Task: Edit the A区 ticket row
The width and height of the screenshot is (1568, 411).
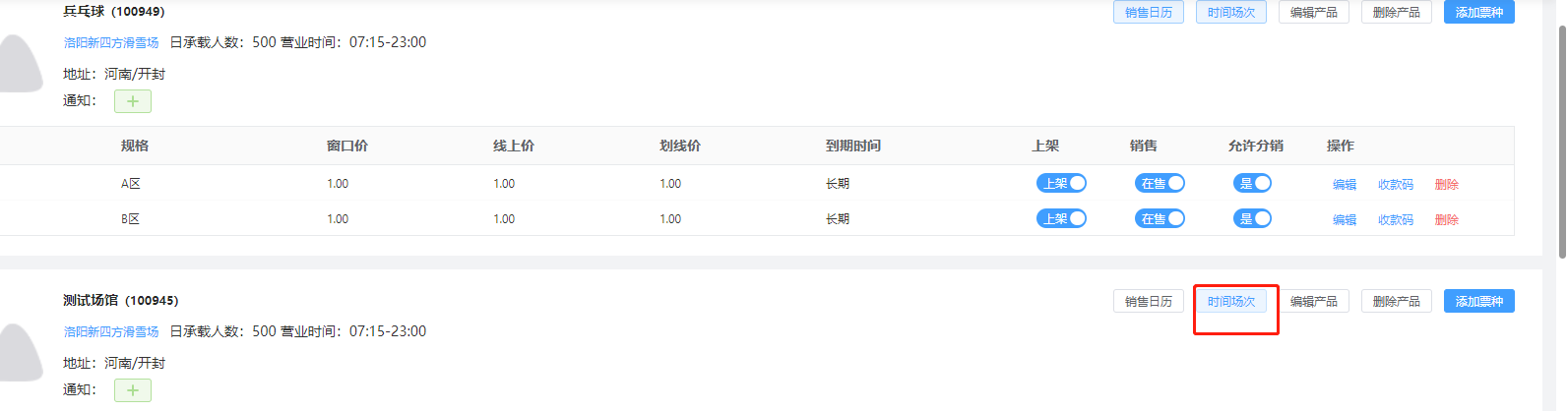Action: [1344, 185]
